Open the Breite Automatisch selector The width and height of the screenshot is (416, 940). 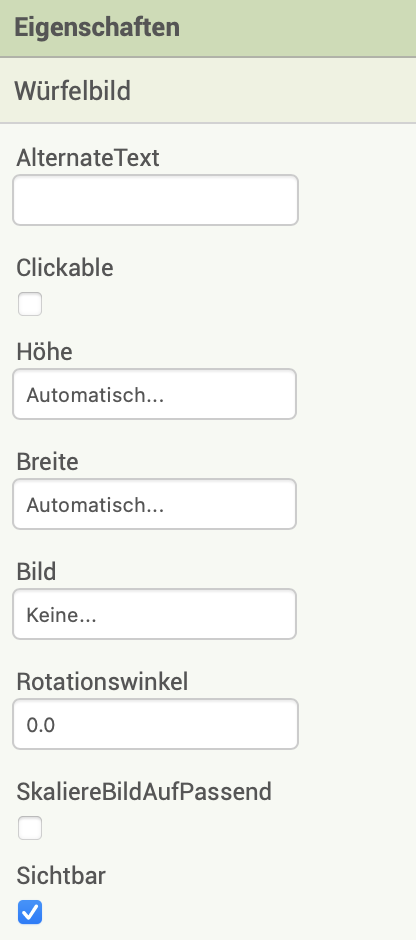coord(155,504)
